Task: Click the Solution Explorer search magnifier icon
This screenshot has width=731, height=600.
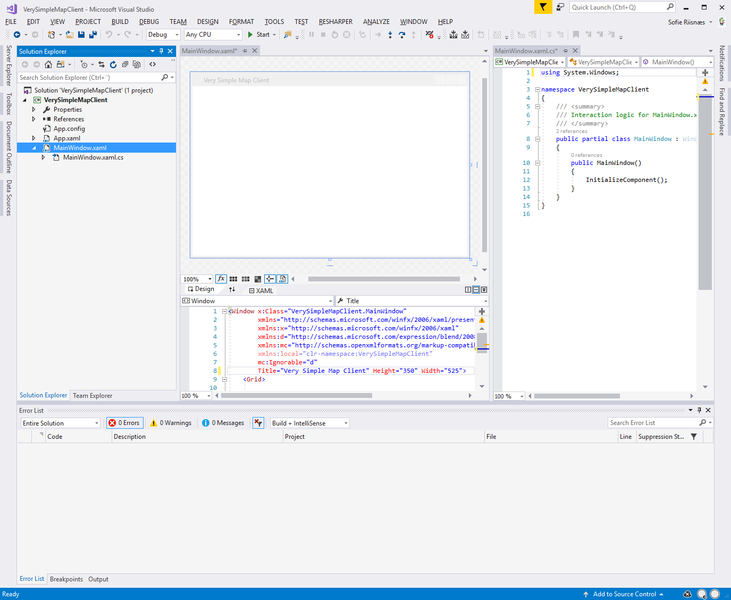Action: (165, 77)
